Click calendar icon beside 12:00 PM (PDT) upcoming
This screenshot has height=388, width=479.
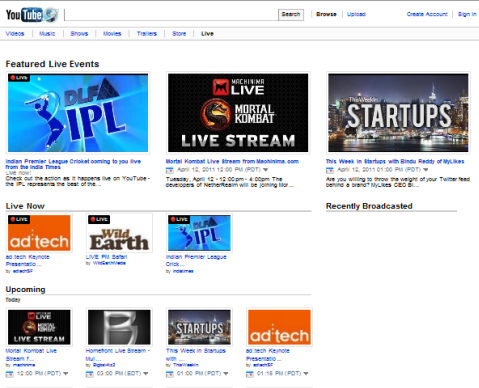(x=10, y=374)
